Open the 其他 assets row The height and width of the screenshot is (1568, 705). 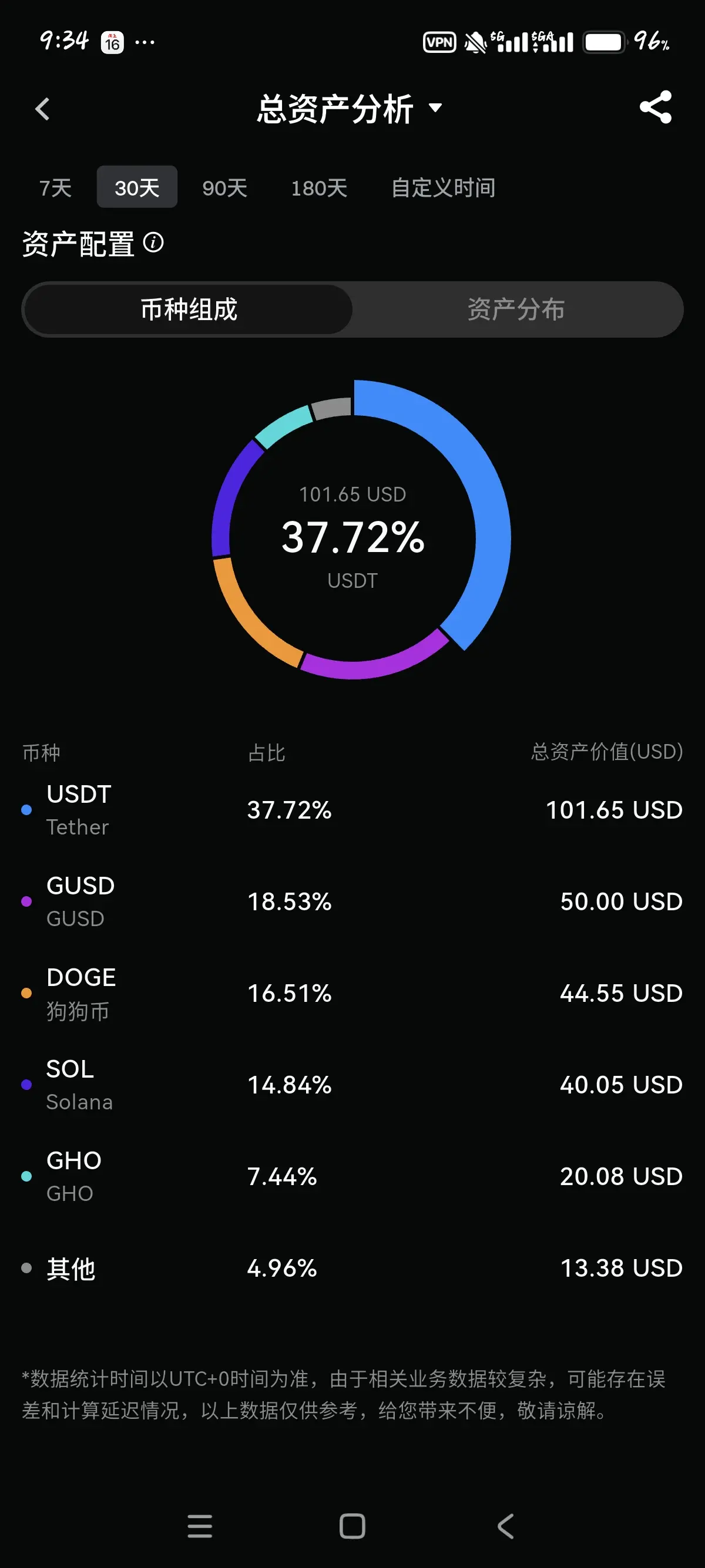tap(352, 1268)
